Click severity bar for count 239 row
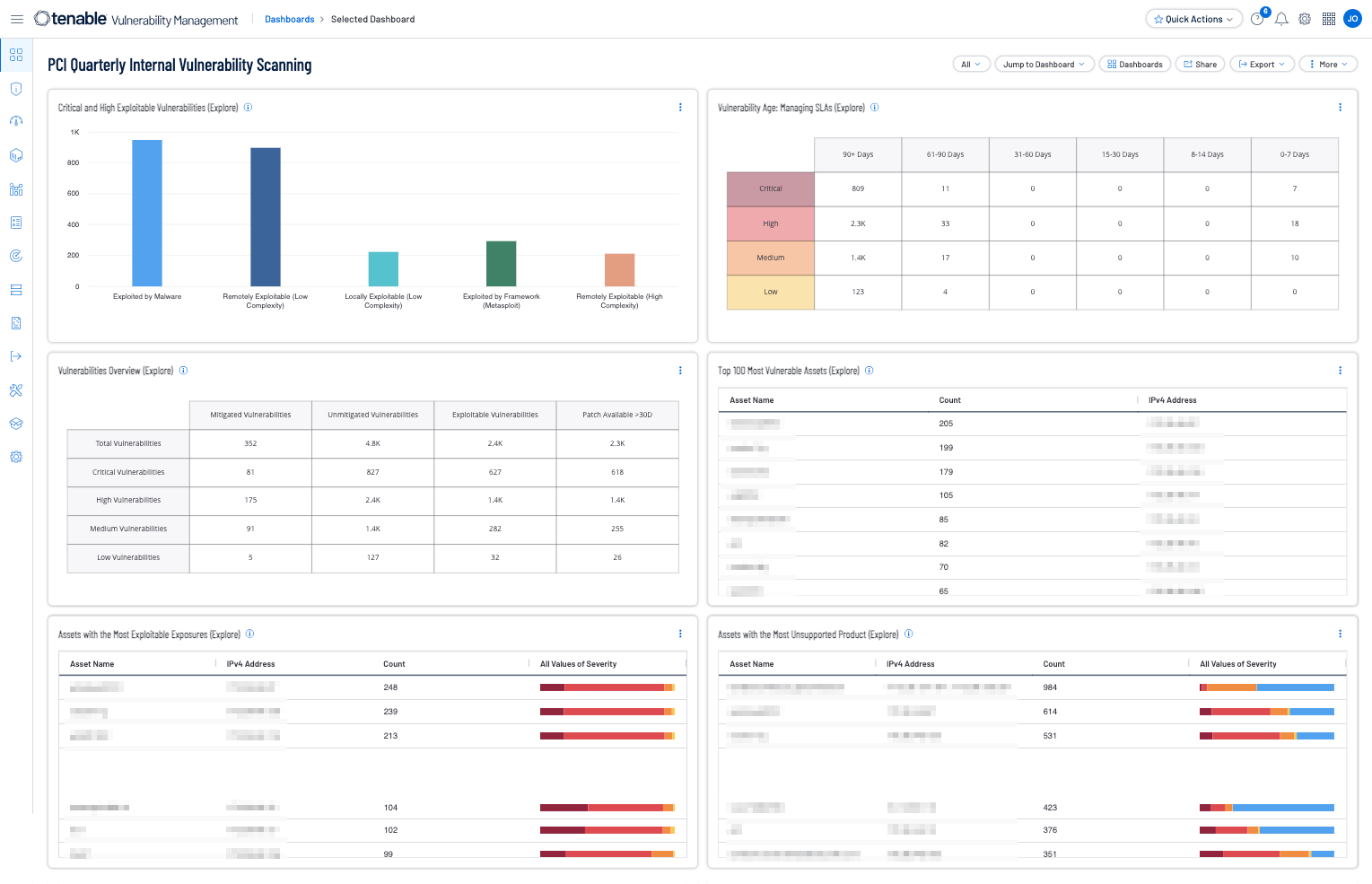This screenshot has height=884, width=1372. [607, 712]
